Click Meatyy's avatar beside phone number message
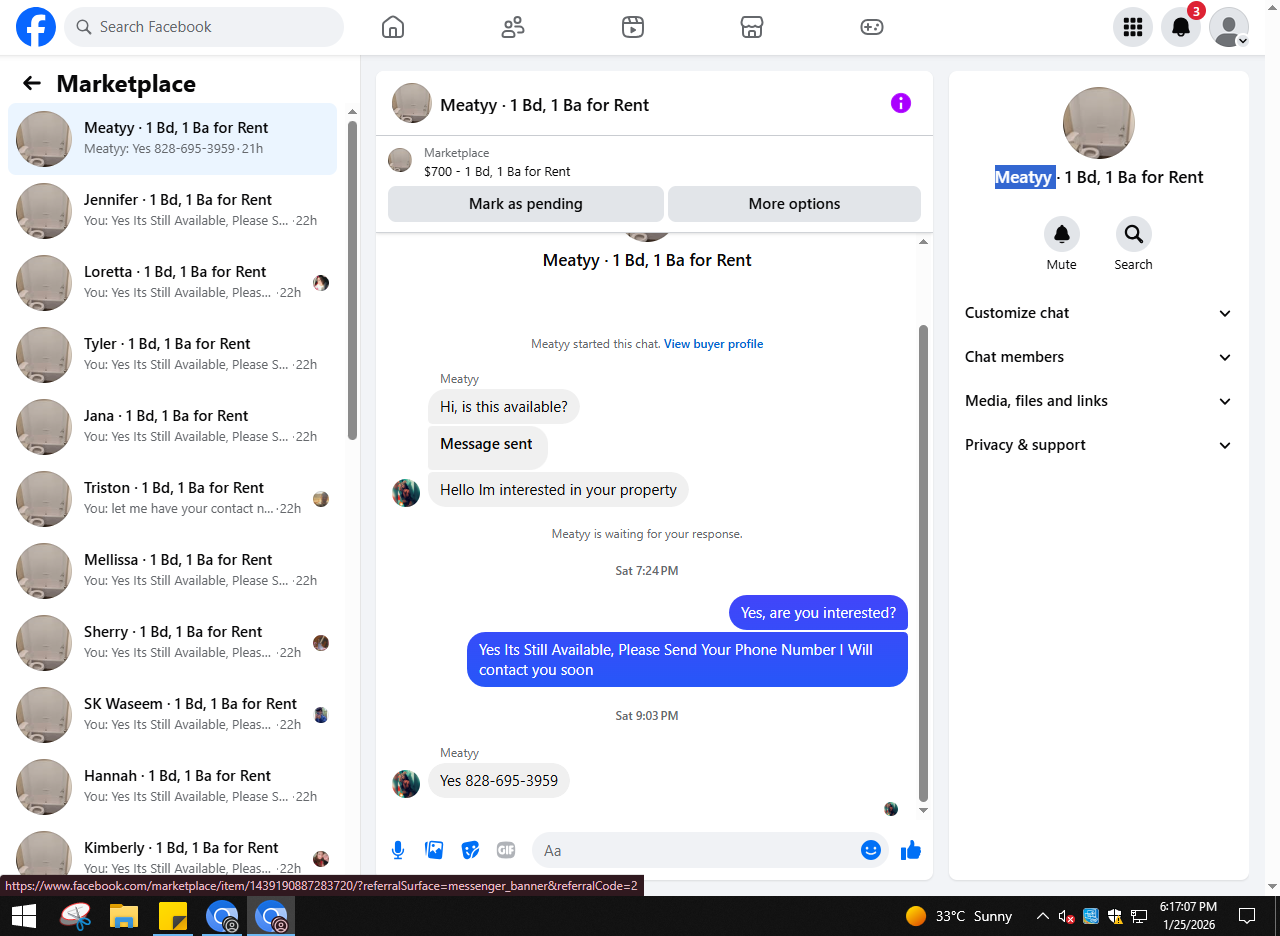Image resolution: width=1280 pixels, height=936 pixels. [406, 784]
